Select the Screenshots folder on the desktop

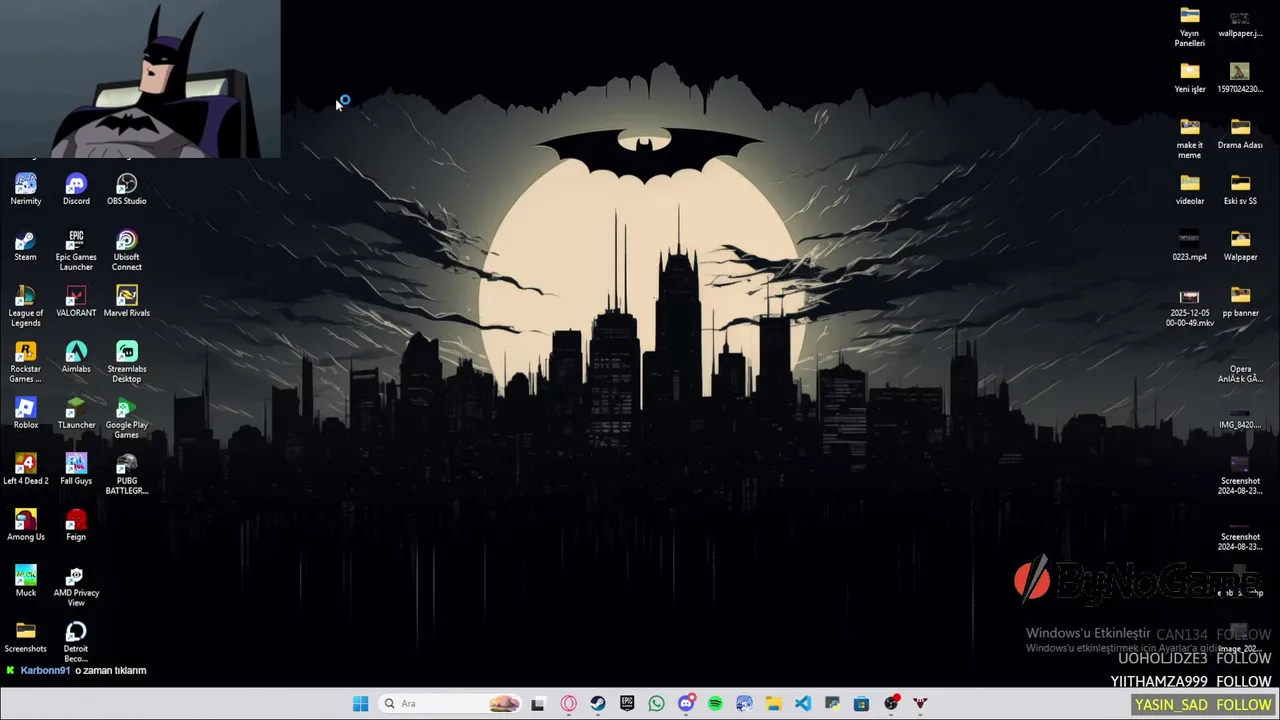(26, 637)
